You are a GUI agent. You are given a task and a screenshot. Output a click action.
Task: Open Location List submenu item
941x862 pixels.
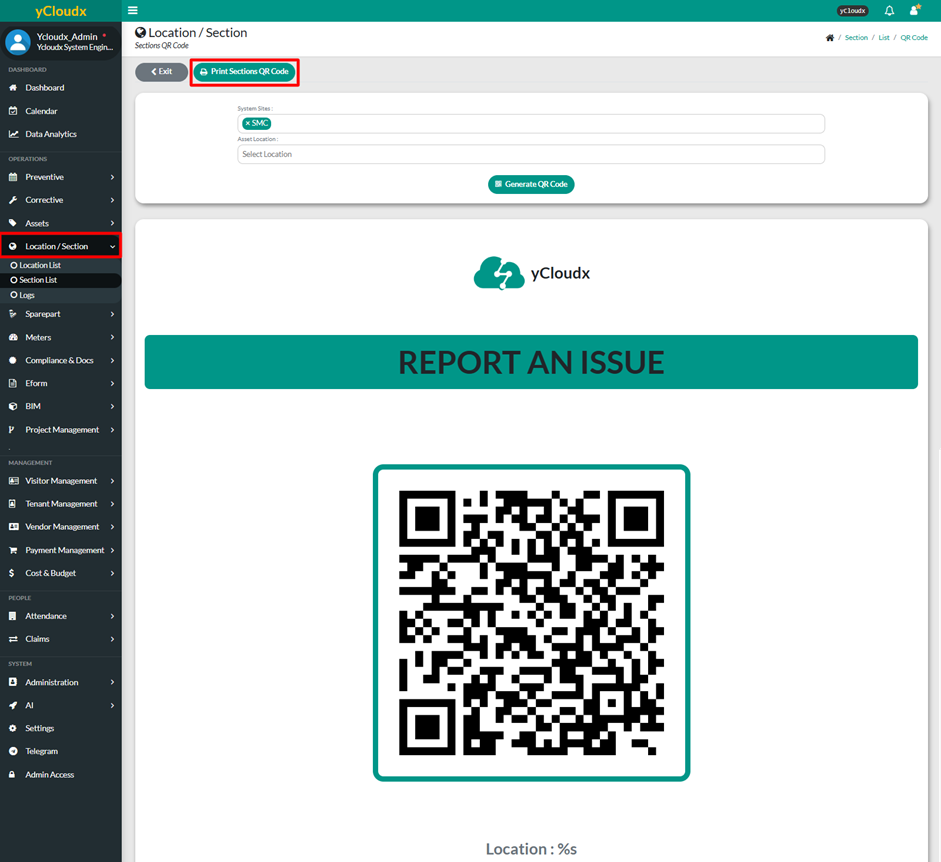click(x=61, y=265)
